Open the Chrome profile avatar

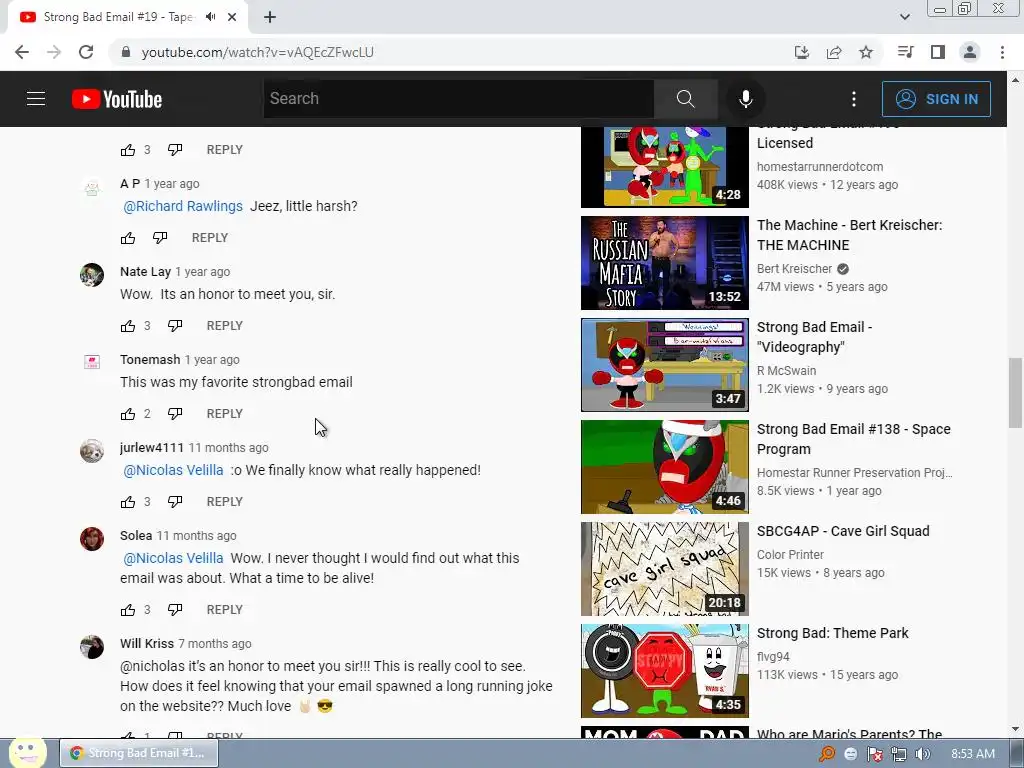click(970, 52)
